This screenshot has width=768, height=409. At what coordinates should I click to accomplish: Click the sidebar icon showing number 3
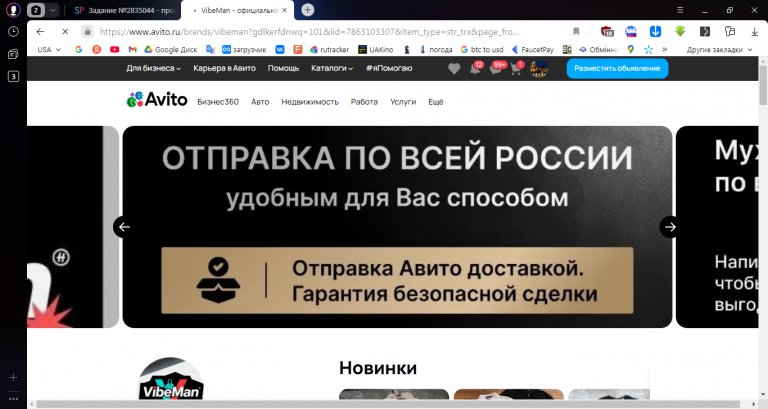[x=13, y=76]
